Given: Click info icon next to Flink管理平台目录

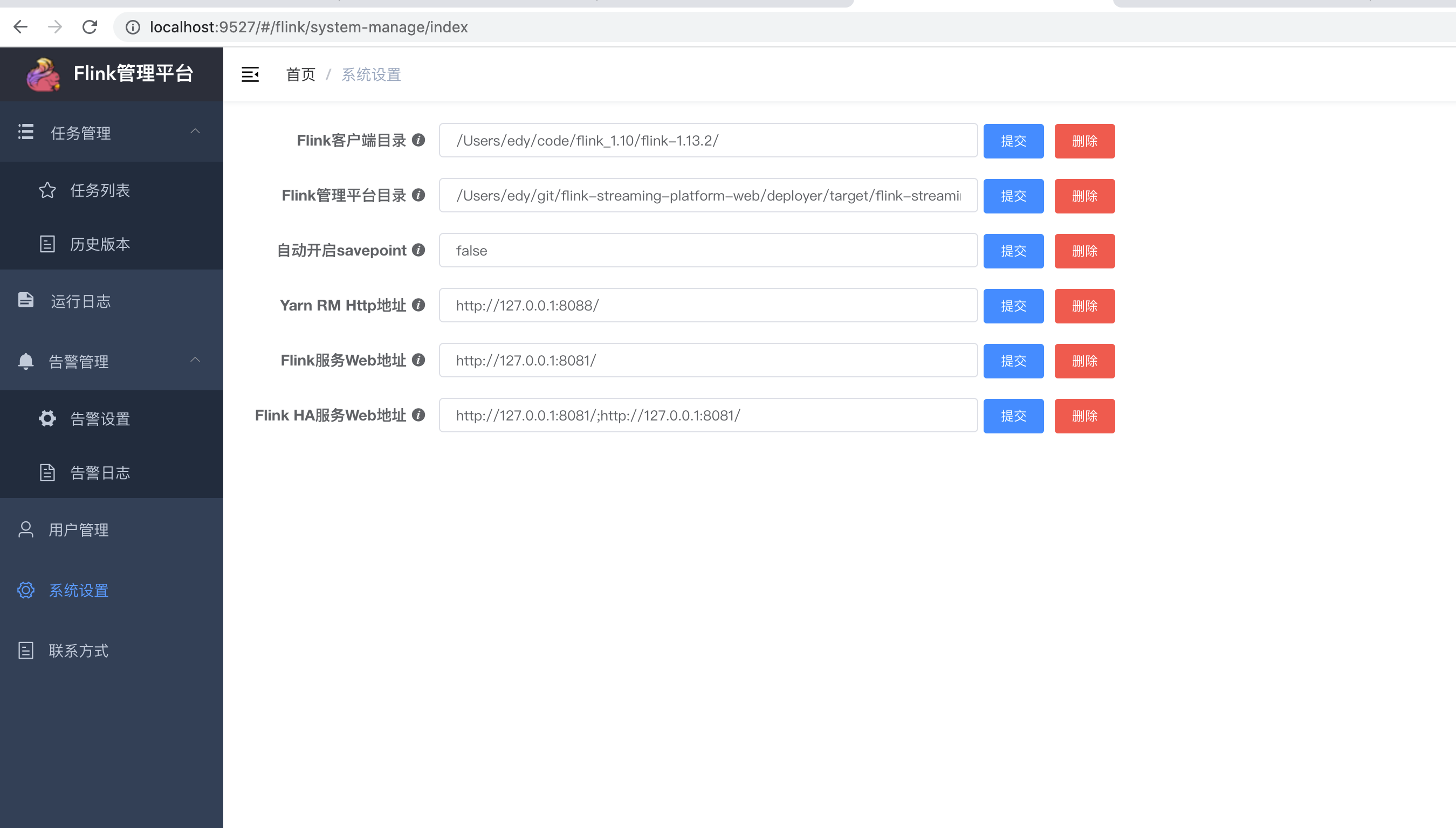Looking at the screenshot, I should (x=418, y=195).
